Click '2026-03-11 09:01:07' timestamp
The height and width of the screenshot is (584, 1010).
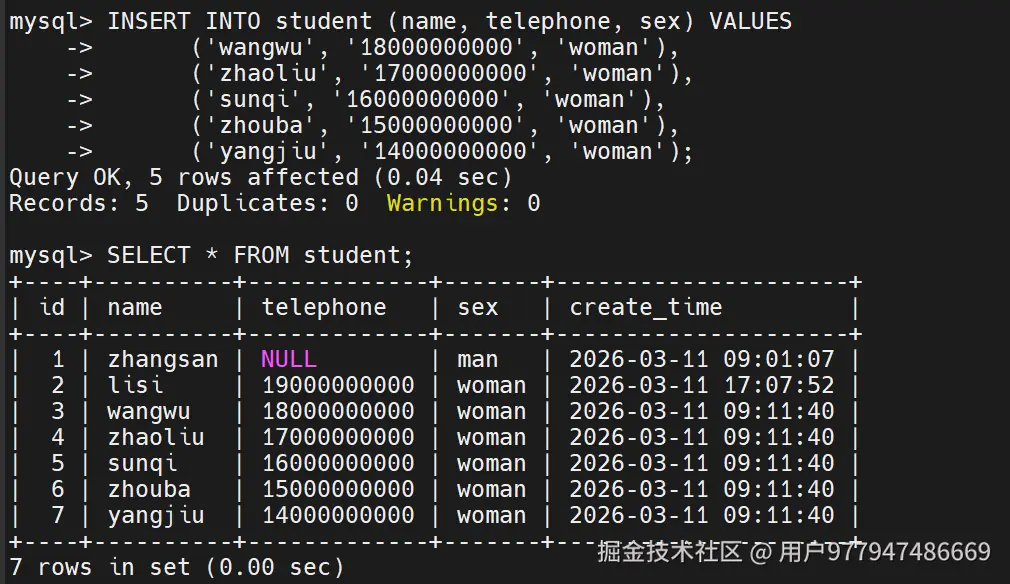pos(702,359)
